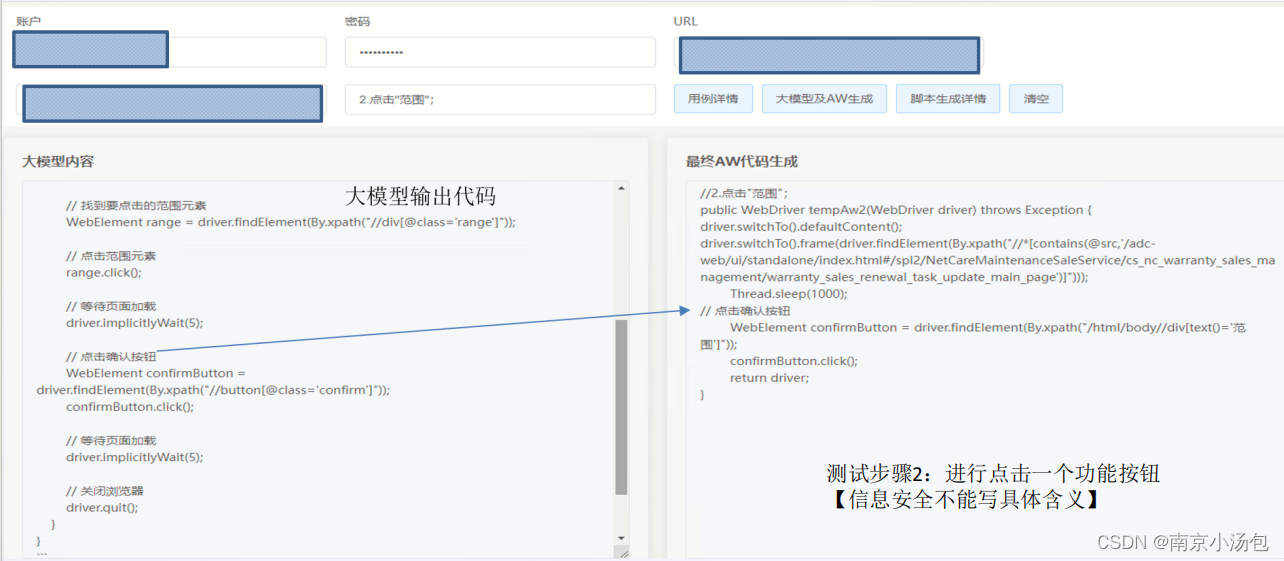Image resolution: width=1284 pixels, height=561 pixels.
Task: Click the WebElement range = driver.findElement line
Action: pos(291,222)
